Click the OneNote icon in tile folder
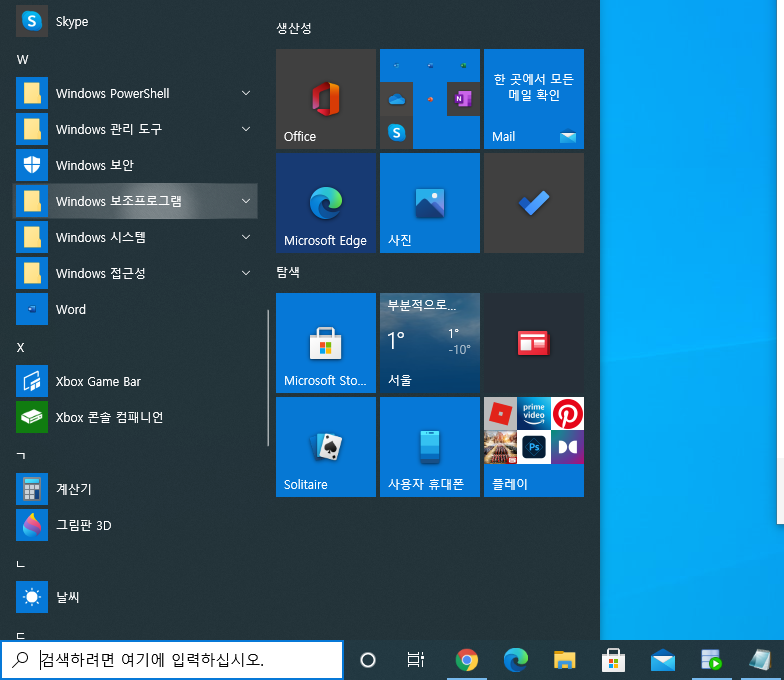784x680 pixels. [x=463, y=99]
